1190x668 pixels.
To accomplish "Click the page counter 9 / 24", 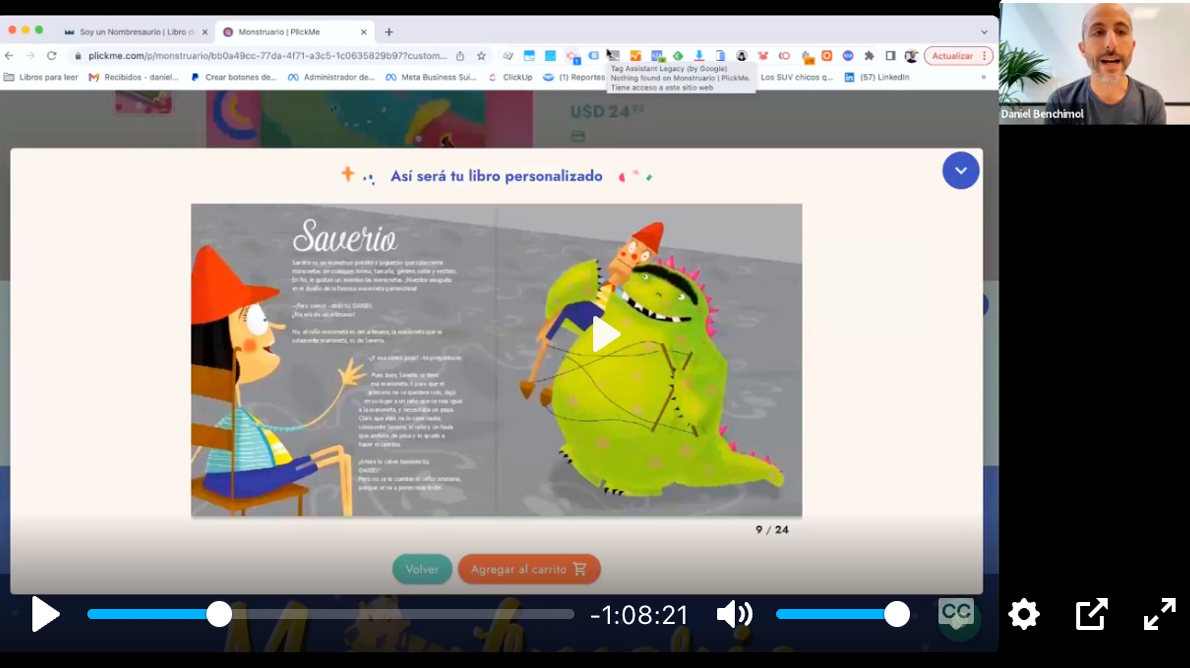I will (772, 530).
